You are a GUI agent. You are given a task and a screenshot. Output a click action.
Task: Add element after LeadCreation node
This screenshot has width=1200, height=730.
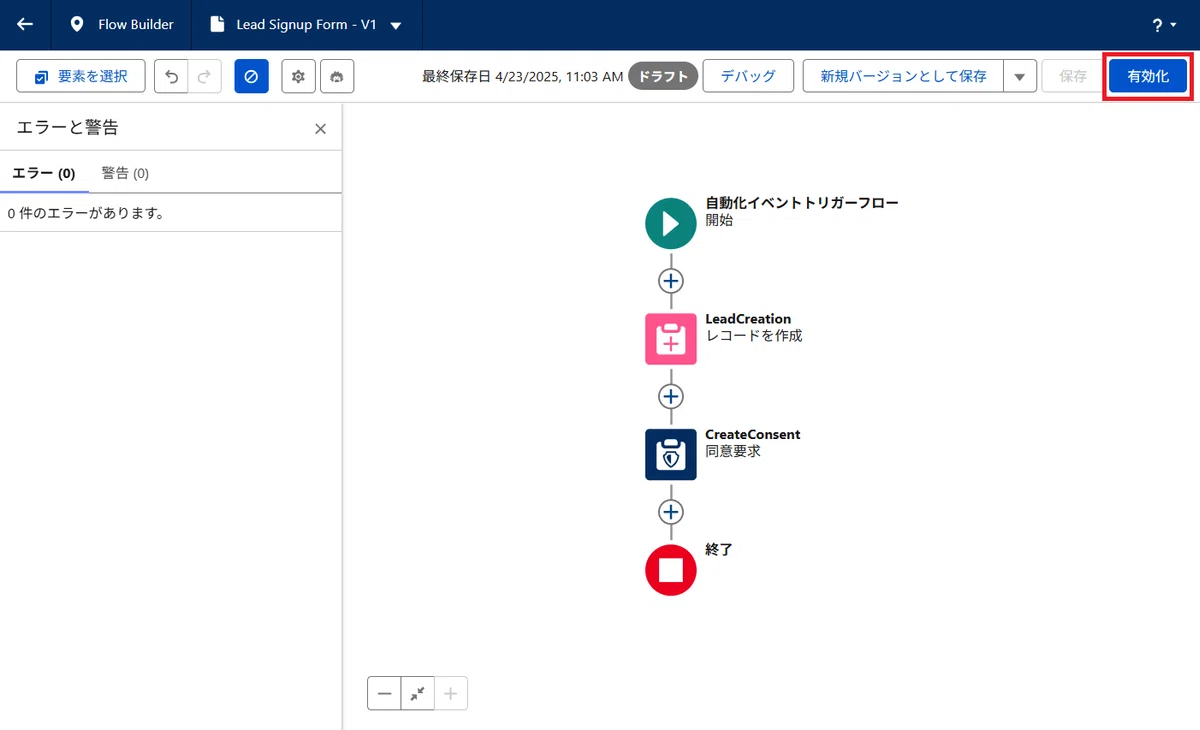pos(671,396)
